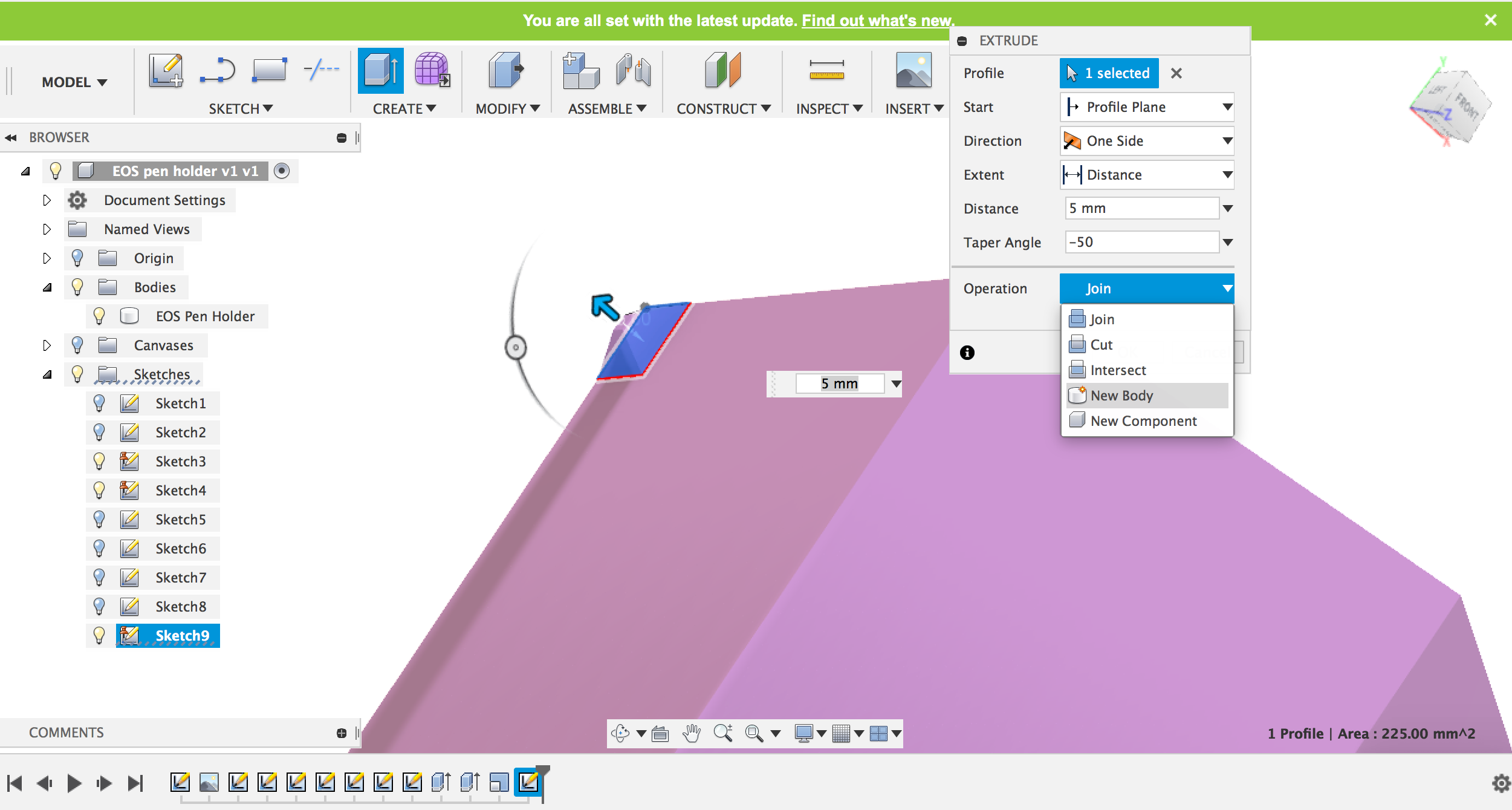The height and width of the screenshot is (810, 1512).
Task: Select the Pan hand tool
Action: (x=691, y=734)
